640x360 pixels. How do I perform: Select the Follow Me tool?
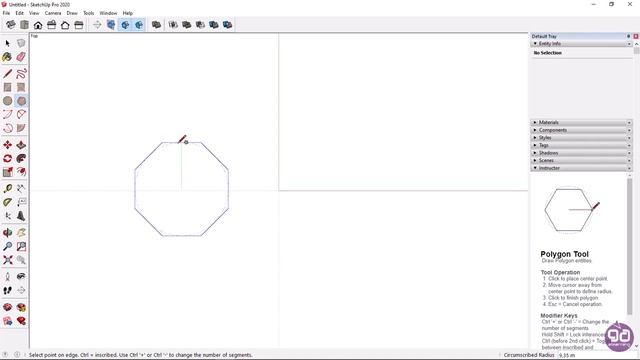(21, 158)
